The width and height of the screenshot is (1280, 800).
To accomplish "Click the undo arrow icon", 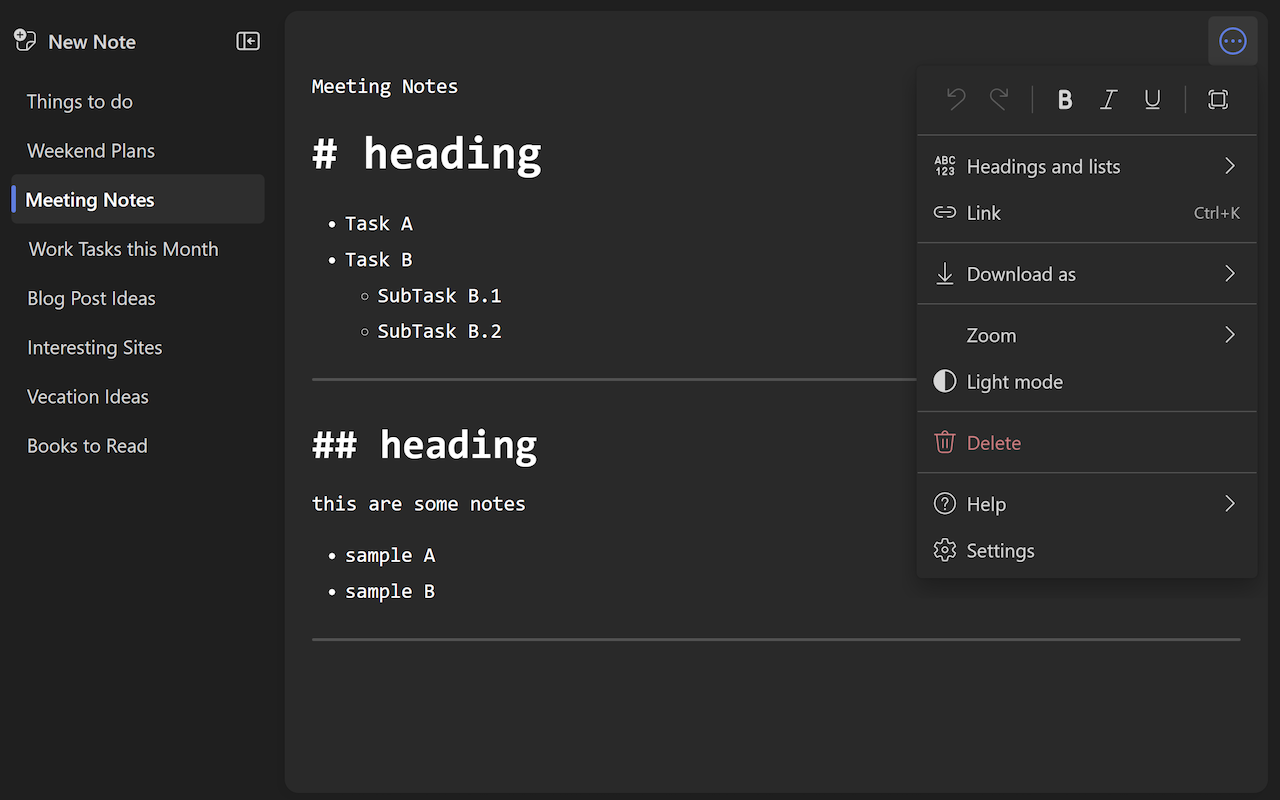I will [956, 99].
